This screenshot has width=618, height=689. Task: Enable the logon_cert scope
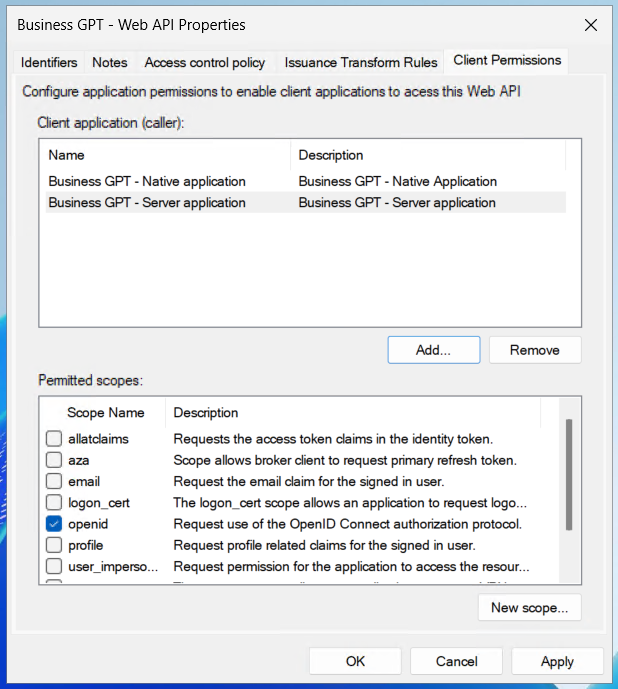(54, 502)
